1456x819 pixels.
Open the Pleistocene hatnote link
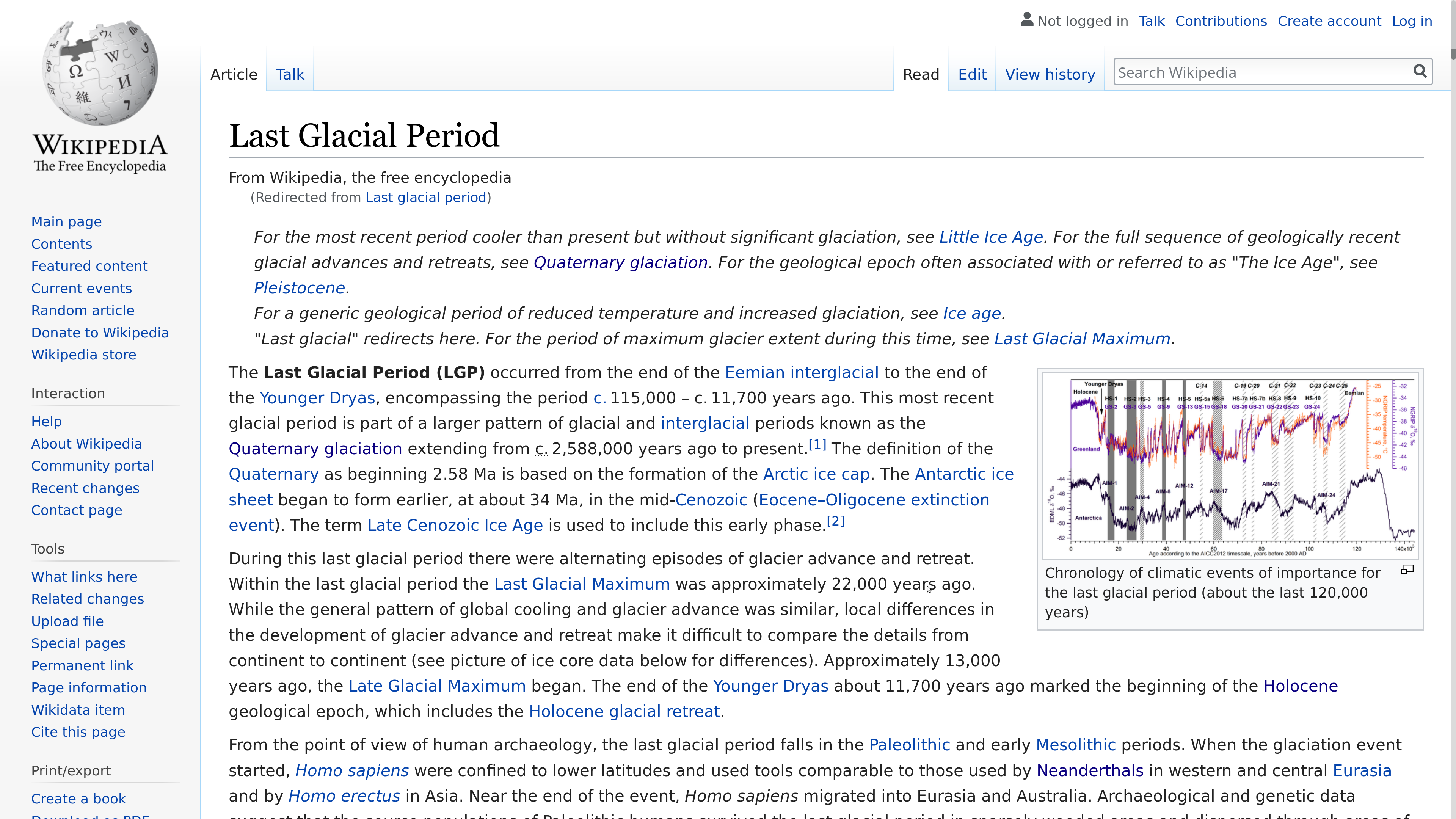click(299, 288)
